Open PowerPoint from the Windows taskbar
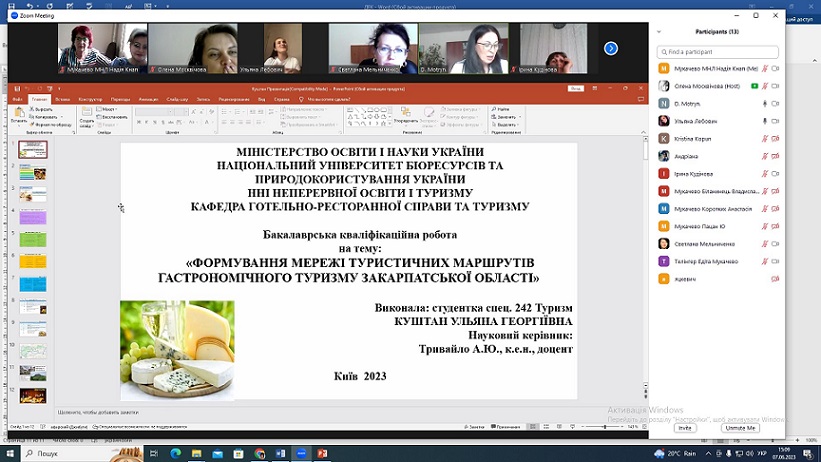 322,453
